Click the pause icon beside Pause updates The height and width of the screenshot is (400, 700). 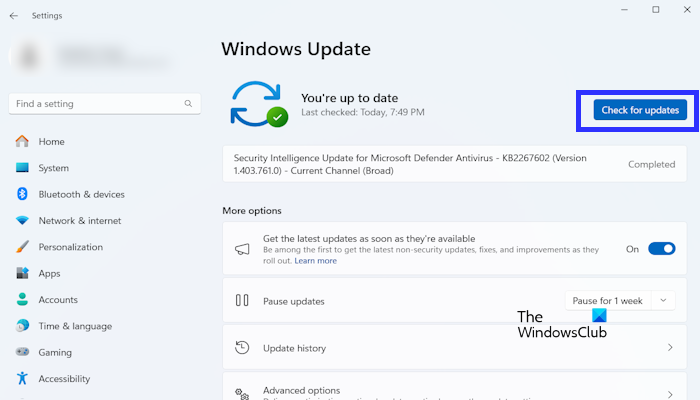coord(242,300)
